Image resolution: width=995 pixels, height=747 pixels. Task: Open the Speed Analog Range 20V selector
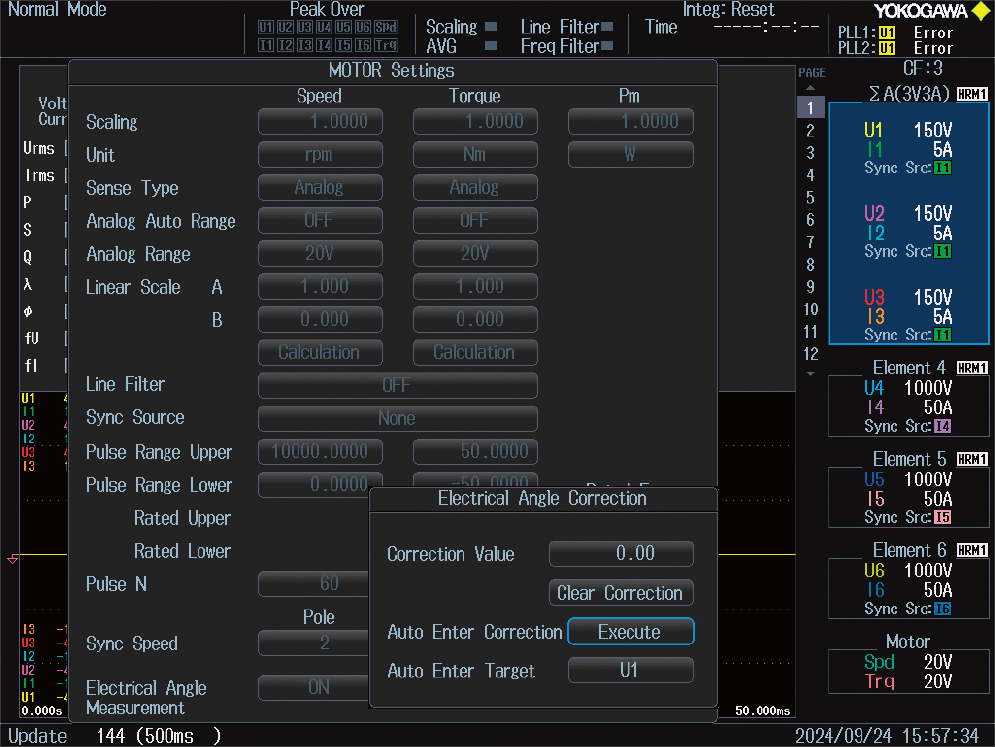pos(320,253)
